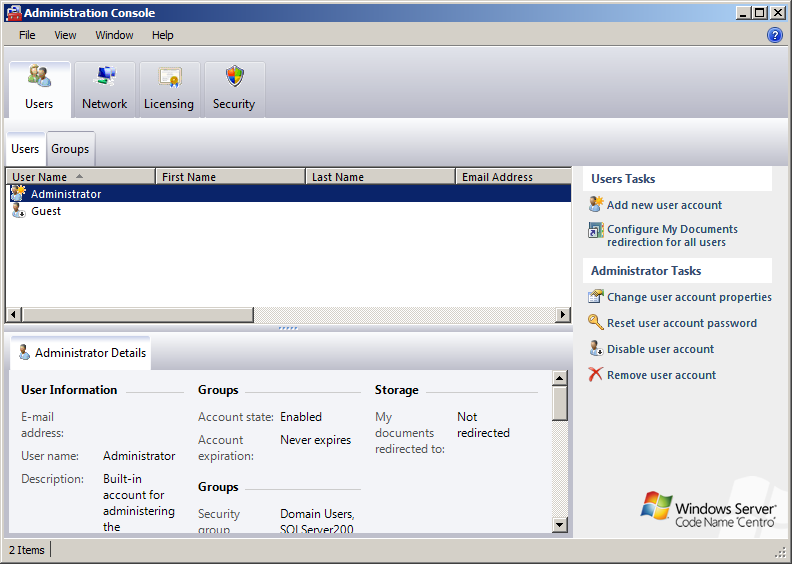The width and height of the screenshot is (792, 564).
Task: Click the details pane vertical scrollbar thumb
Action: point(560,403)
